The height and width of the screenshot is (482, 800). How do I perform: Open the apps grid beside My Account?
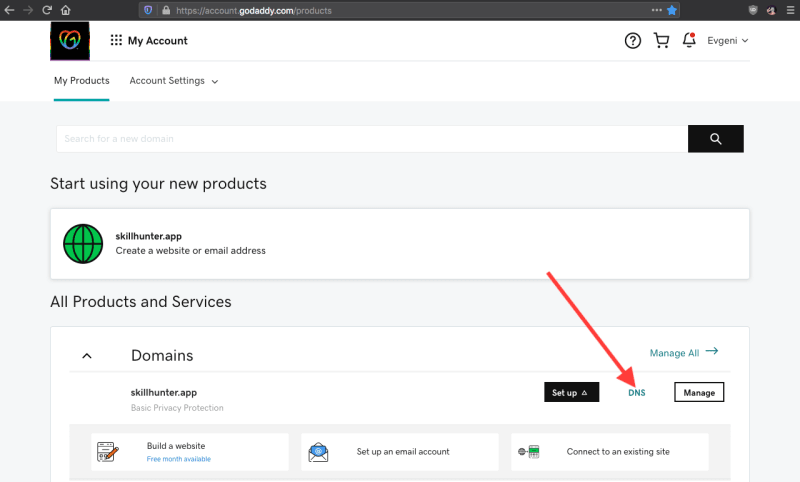[x=116, y=40]
